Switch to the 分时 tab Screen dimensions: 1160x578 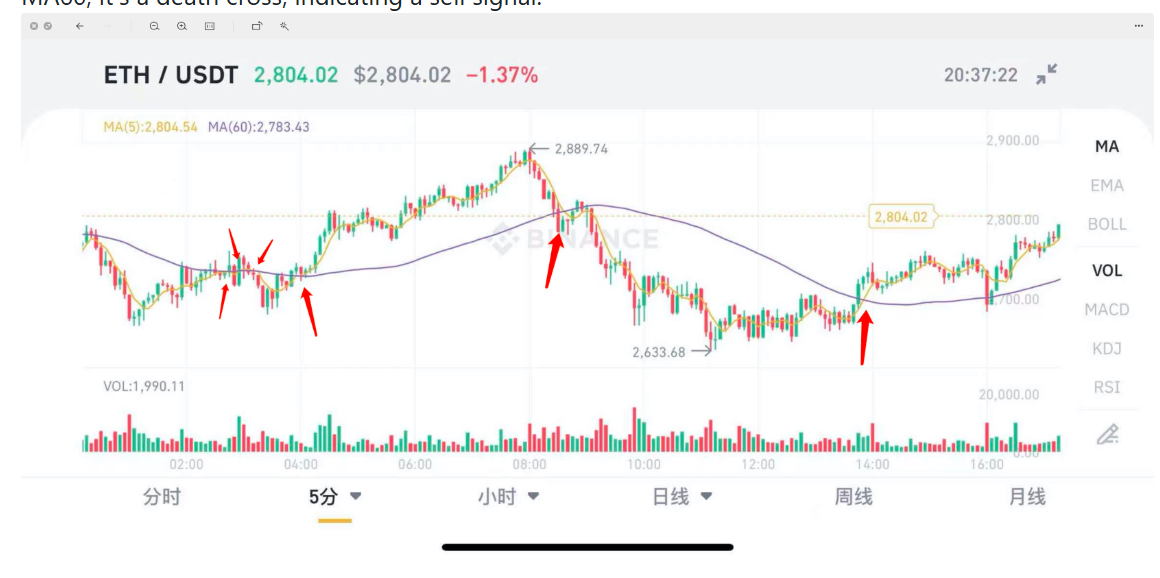(162, 496)
